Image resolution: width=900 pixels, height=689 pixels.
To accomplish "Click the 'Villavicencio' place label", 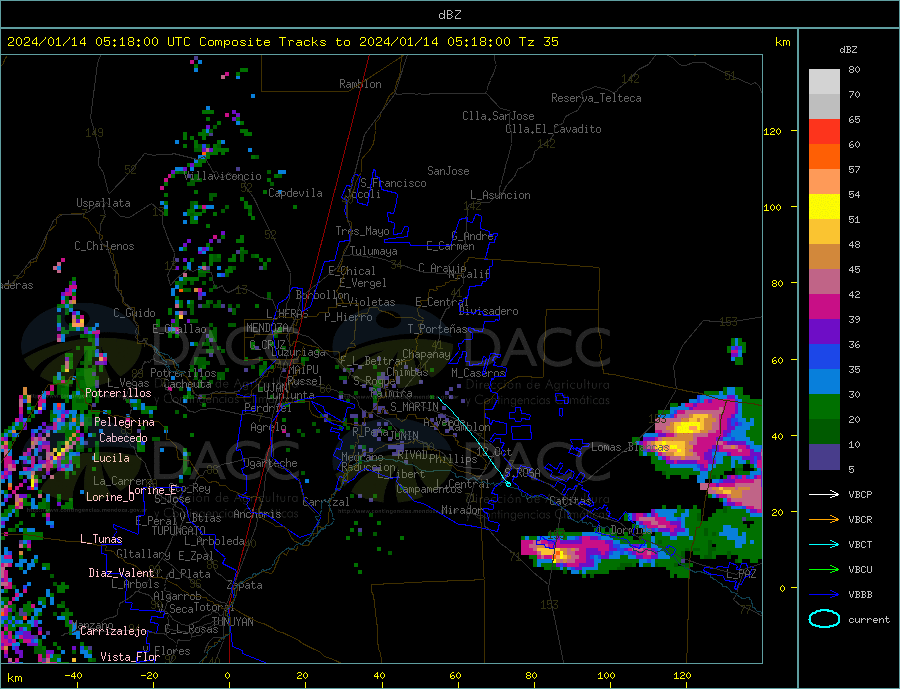I will [223, 176].
